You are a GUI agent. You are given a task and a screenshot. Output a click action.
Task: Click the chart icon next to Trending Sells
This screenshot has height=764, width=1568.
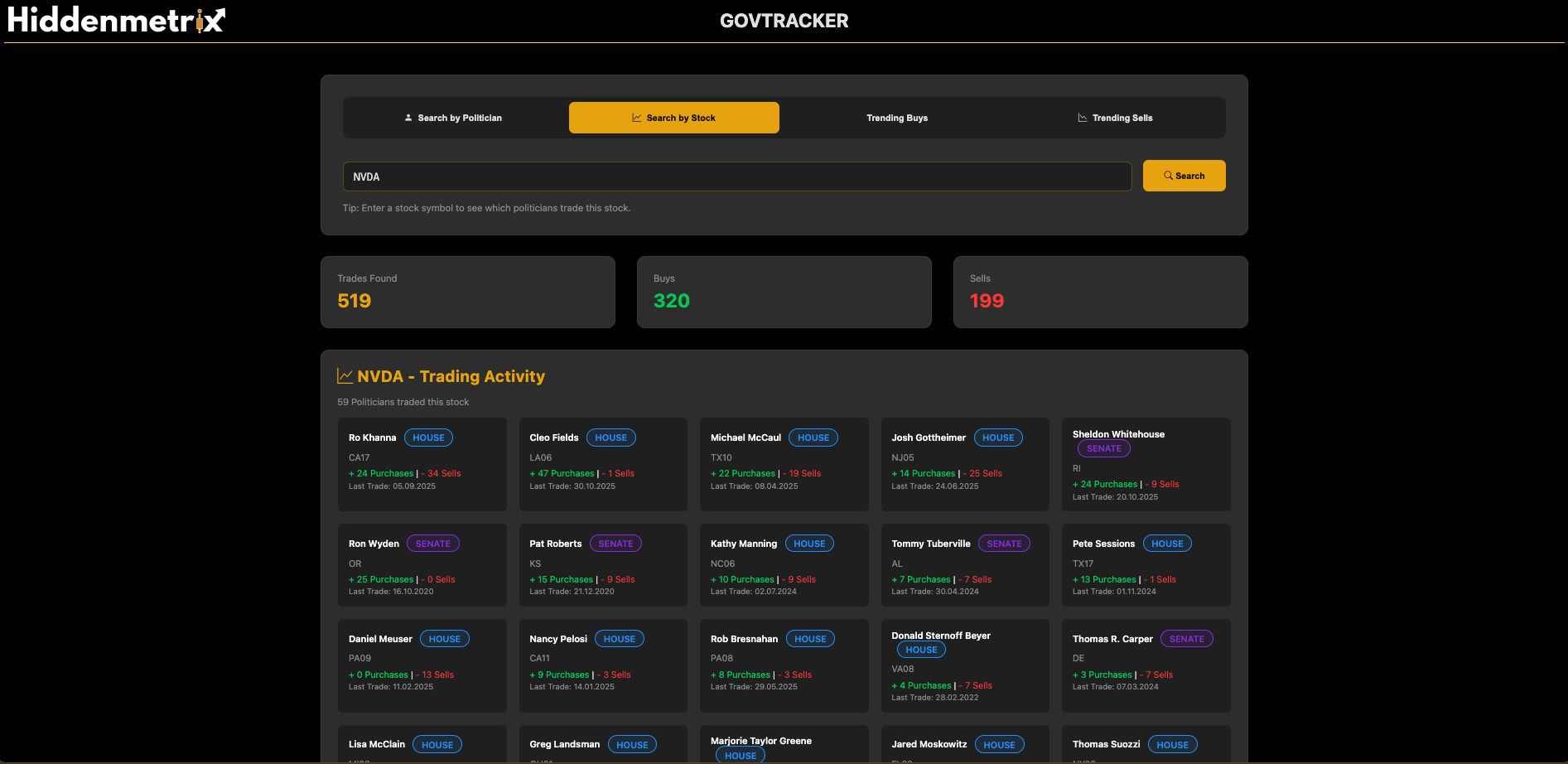click(1082, 117)
